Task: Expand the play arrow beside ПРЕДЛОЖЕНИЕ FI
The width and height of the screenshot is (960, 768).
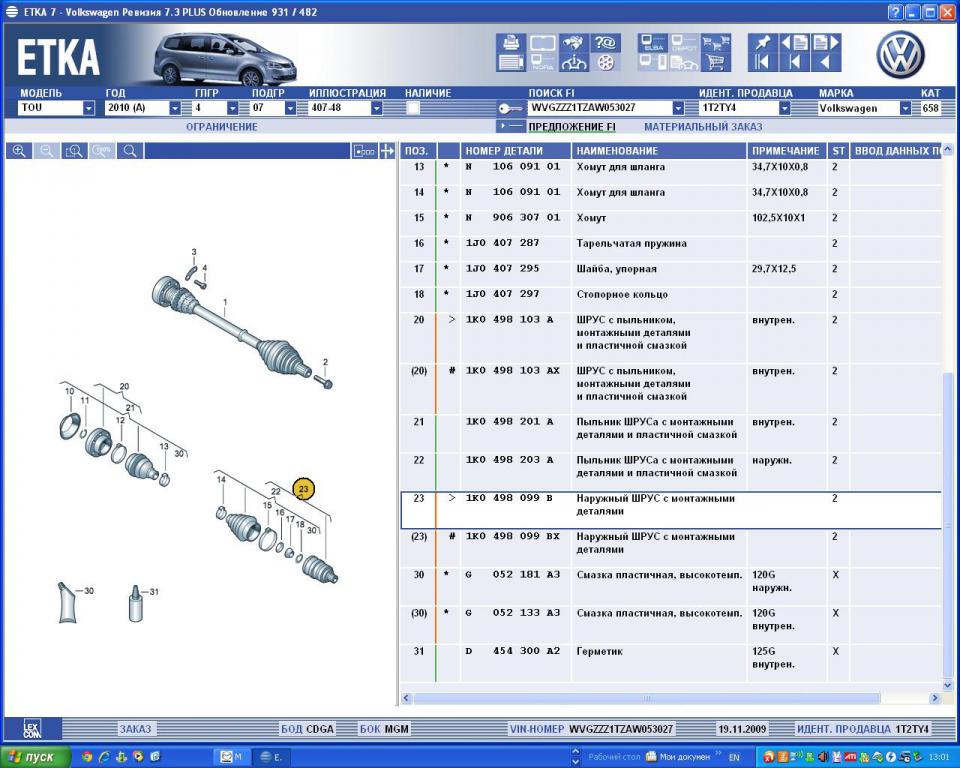Action: pyautogui.click(x=511, y=126)
